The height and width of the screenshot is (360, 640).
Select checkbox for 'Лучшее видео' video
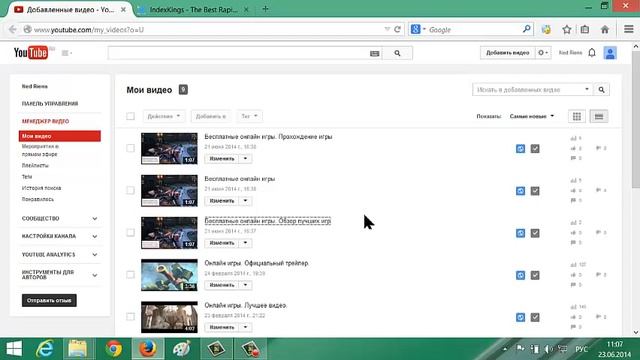pyautogui.click(x=130, y=316)
